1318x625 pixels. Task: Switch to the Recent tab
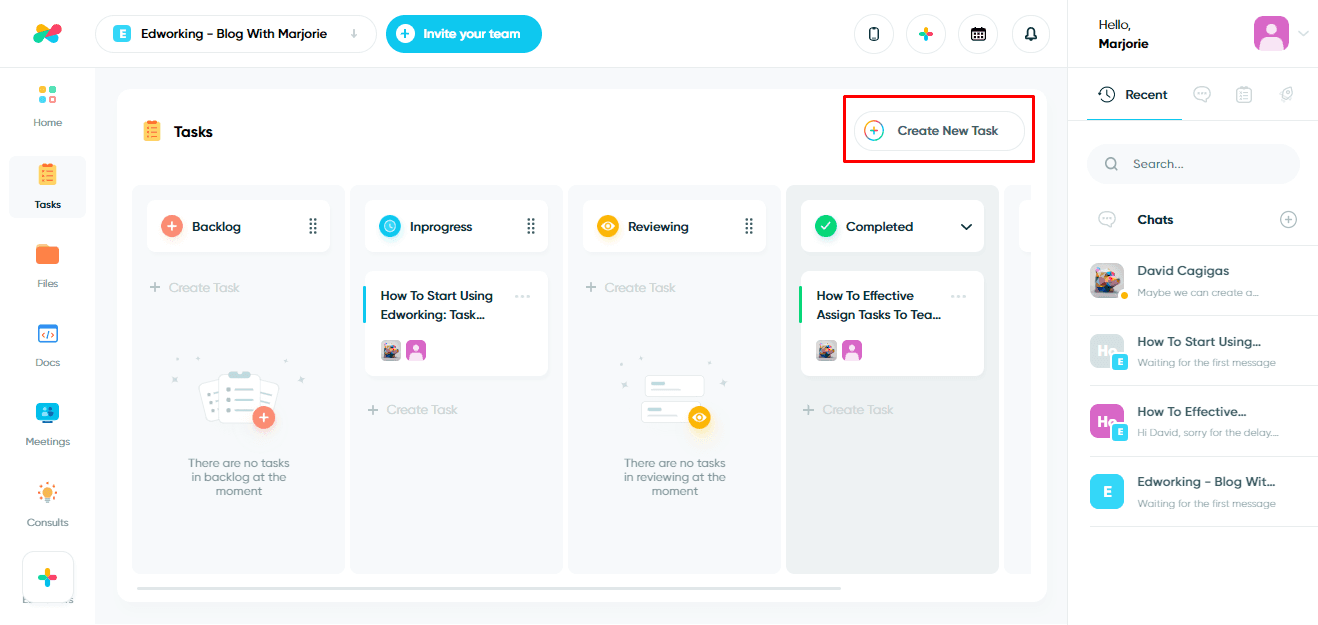coord(1133,94)
